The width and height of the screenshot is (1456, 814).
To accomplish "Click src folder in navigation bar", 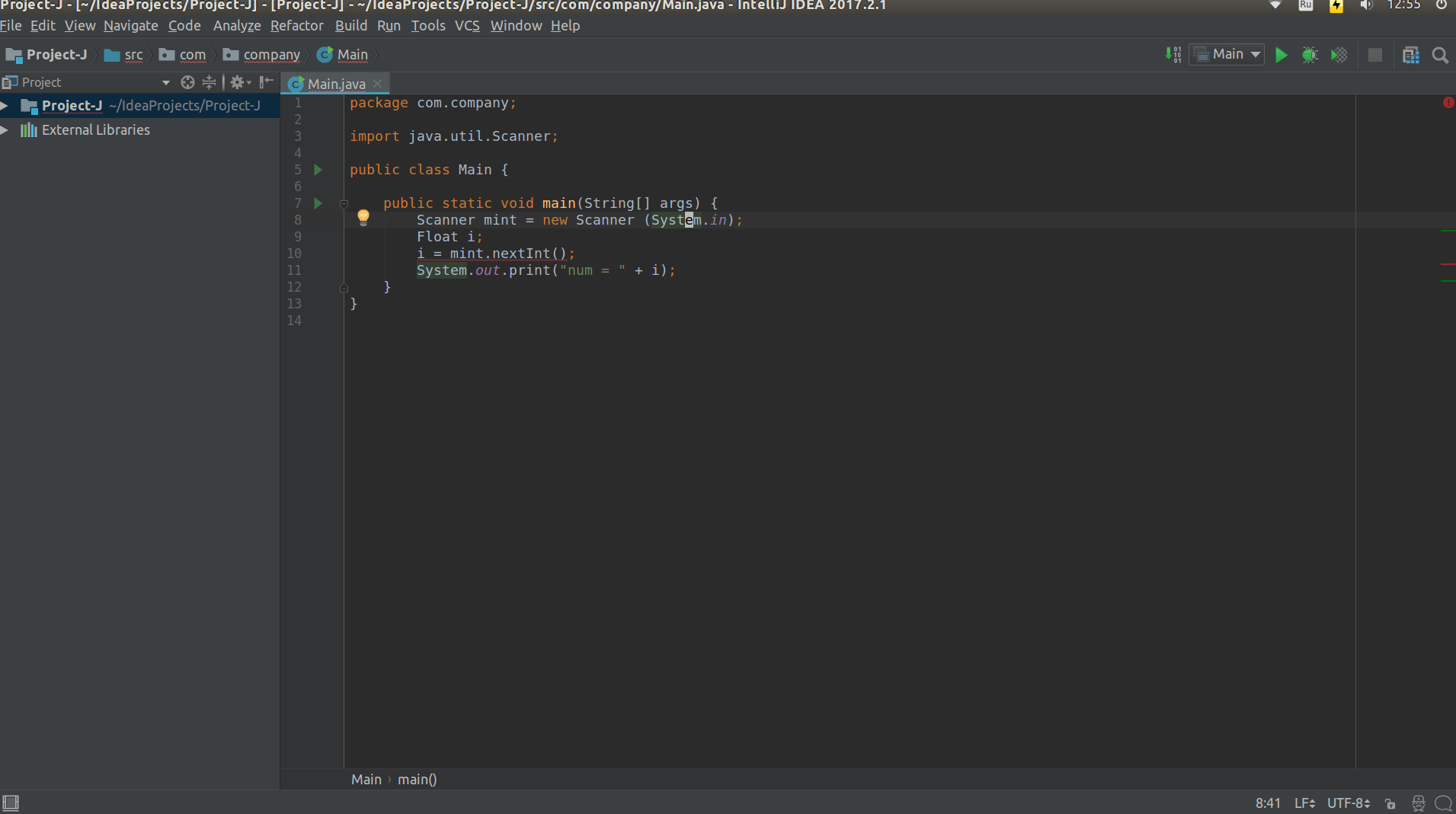I will (124, 55).
